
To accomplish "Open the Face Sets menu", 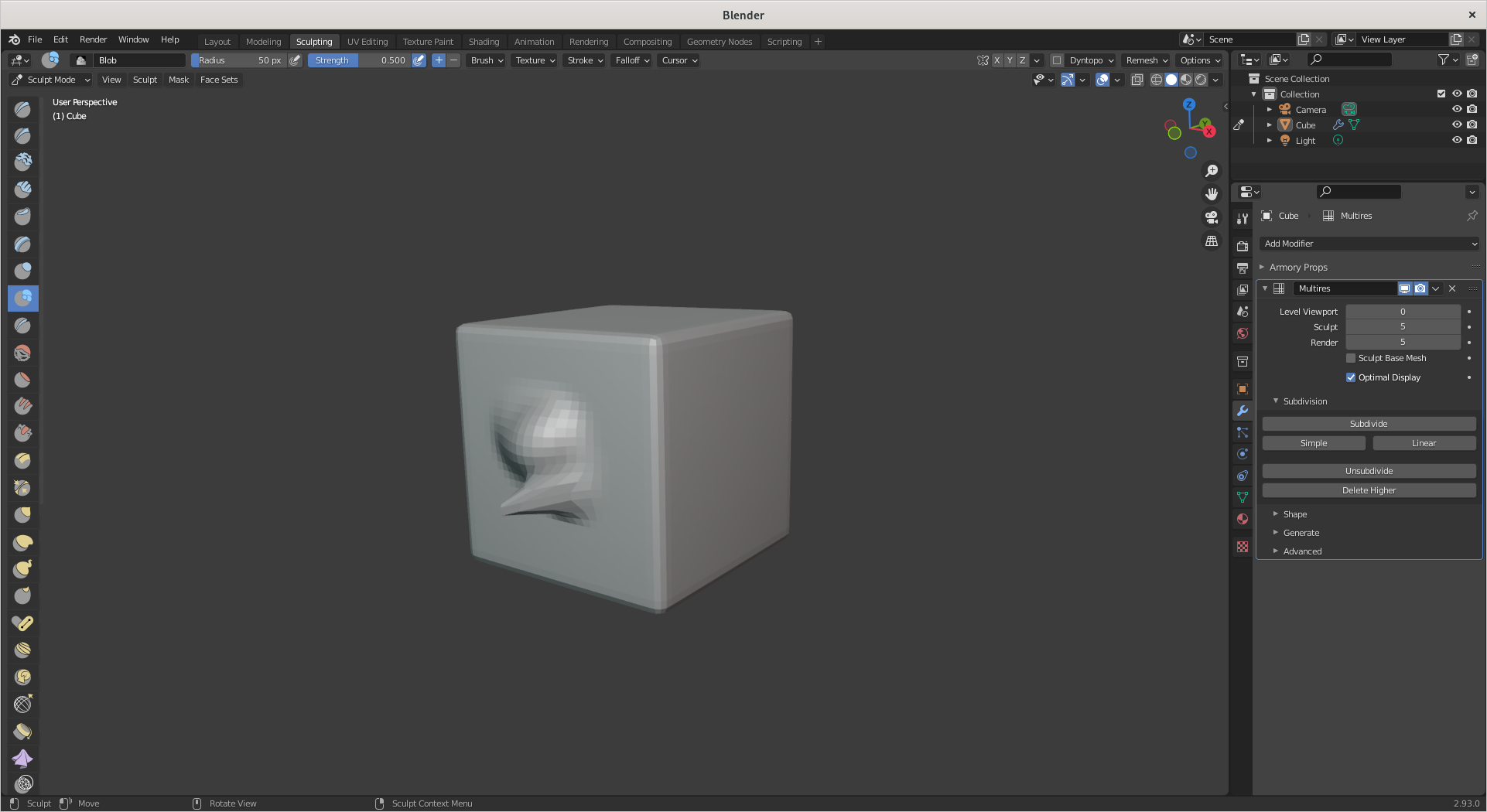I will coord(219,80).
